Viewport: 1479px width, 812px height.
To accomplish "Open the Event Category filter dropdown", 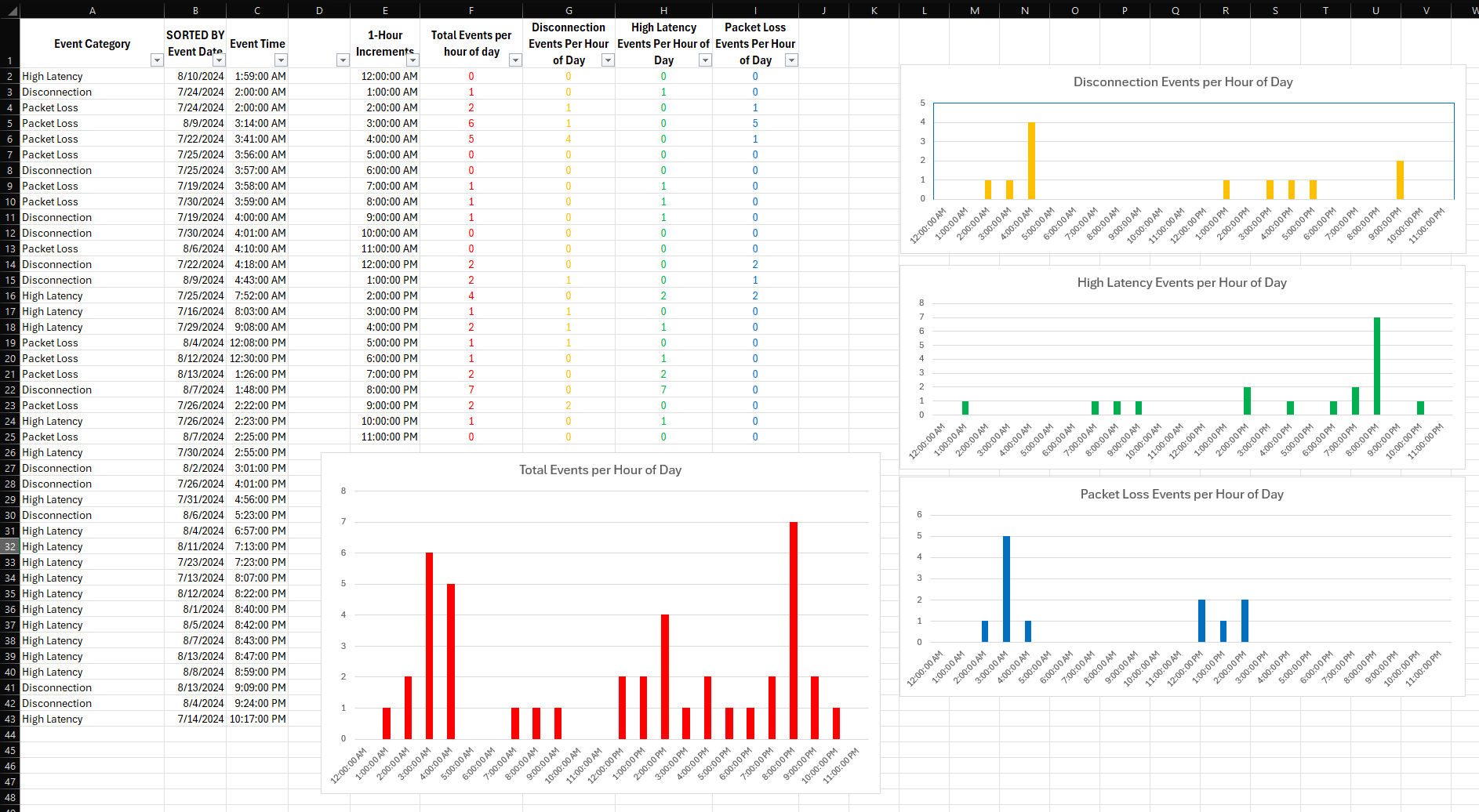I will coord(156,60).
